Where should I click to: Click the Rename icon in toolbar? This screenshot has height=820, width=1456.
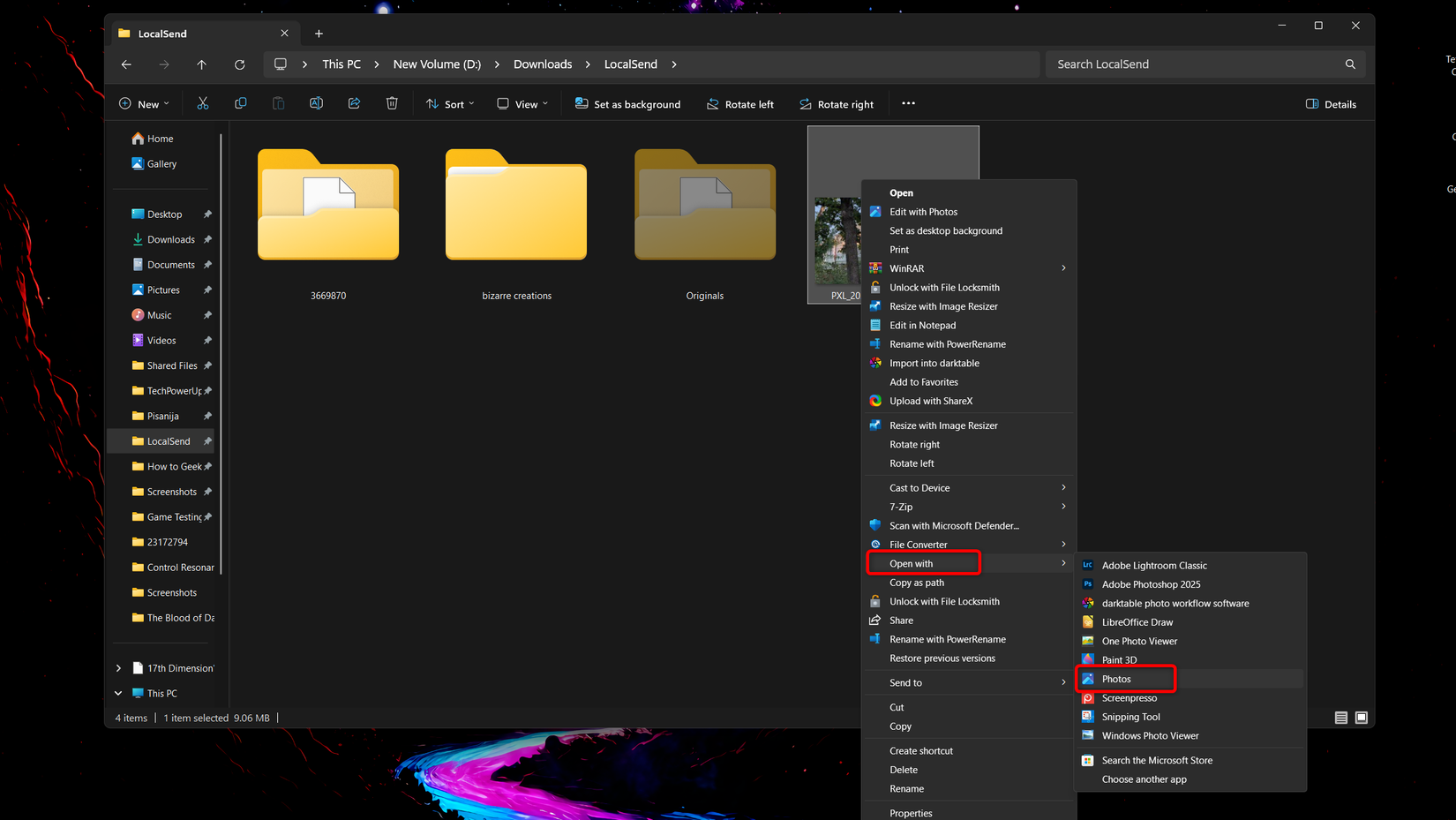316,103
